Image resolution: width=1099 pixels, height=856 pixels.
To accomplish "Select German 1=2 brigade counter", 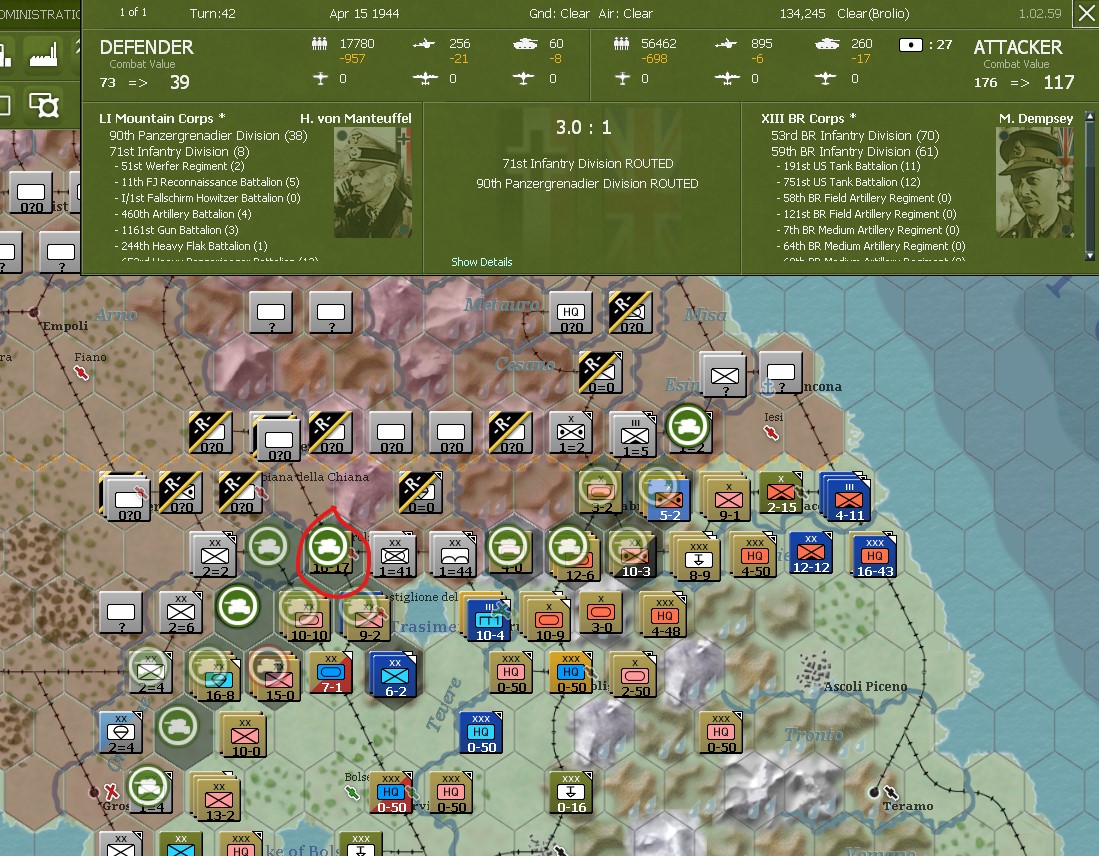I will 571,433.
